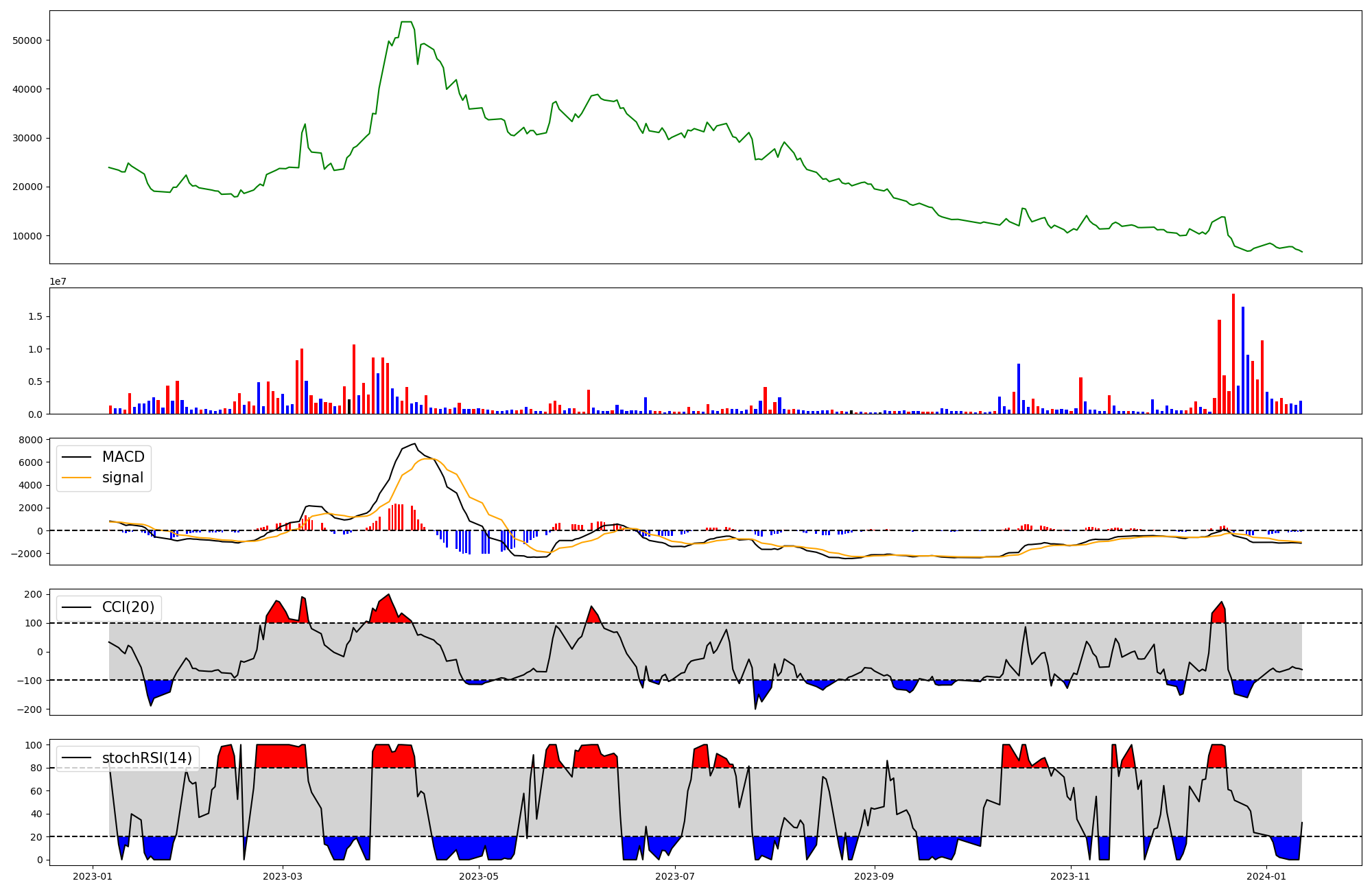Click the MACD legend entry

coord(123,457)
